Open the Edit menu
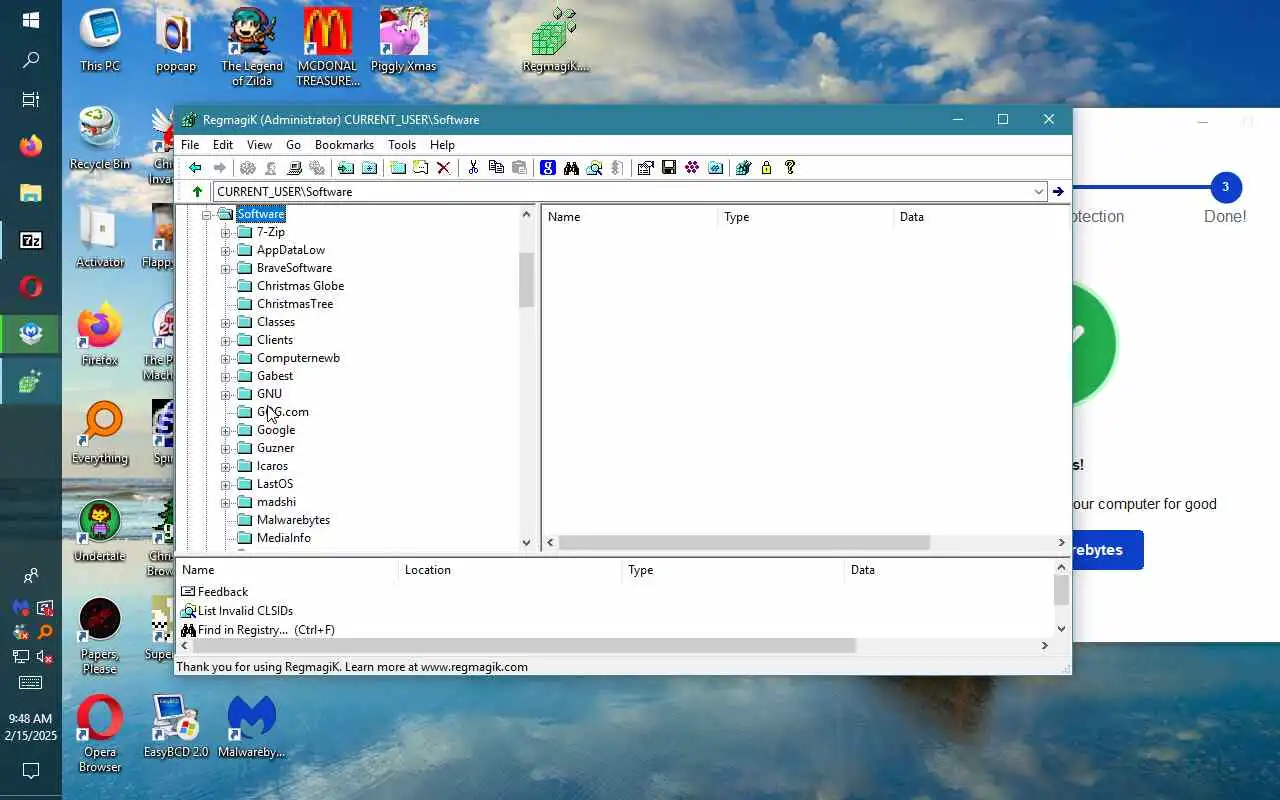 [223, 145]
